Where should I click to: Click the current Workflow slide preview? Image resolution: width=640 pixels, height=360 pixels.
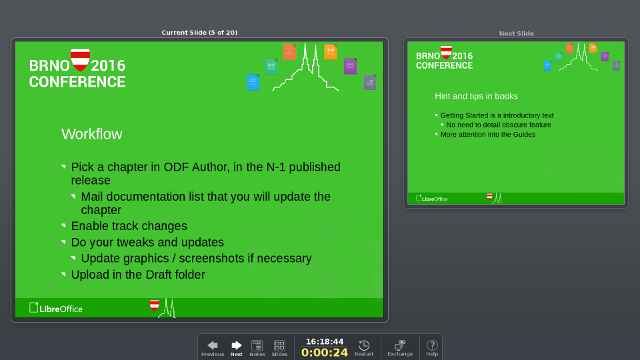[x=199, y=180]
